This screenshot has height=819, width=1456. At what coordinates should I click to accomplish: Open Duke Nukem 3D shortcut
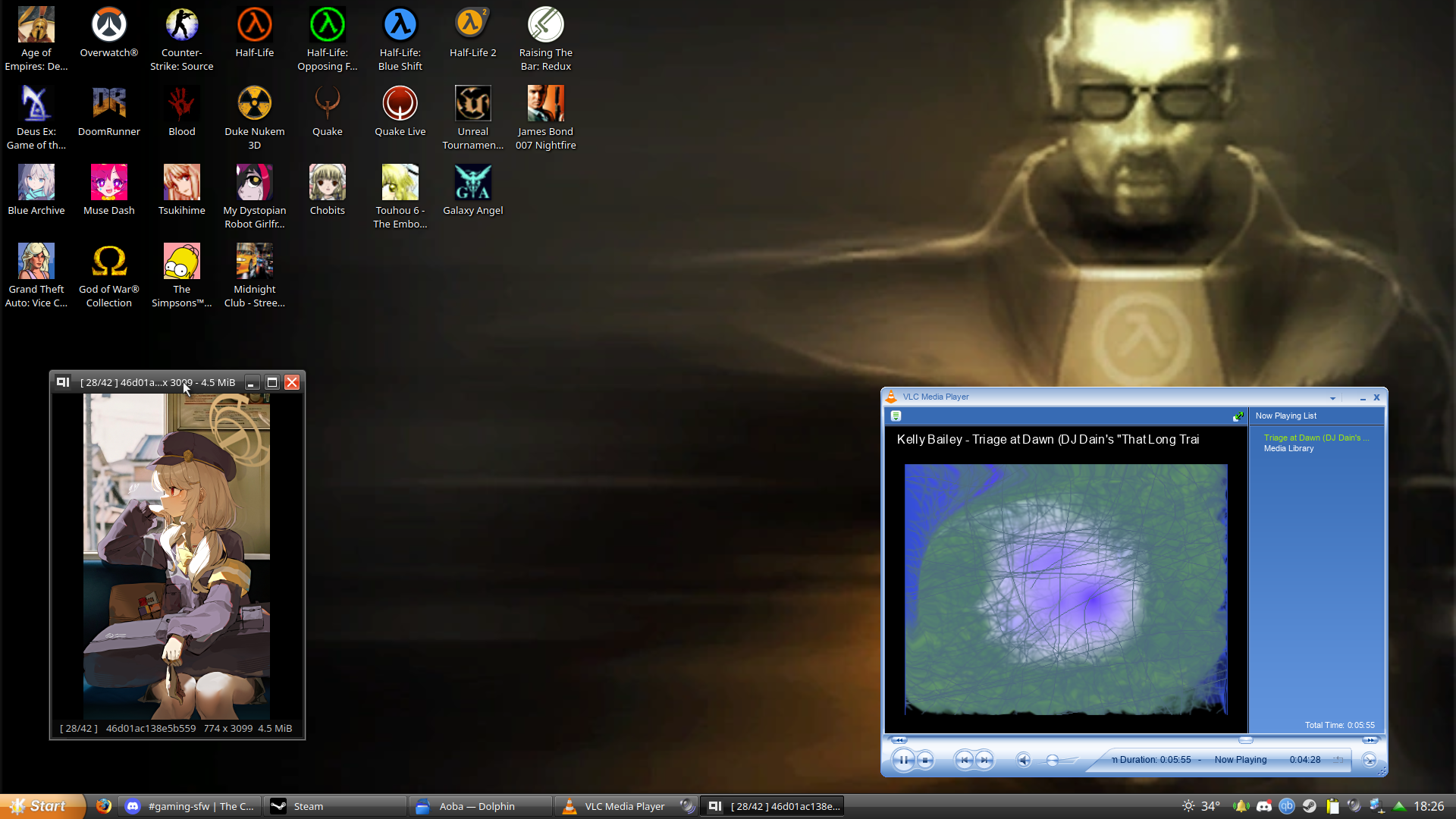tap(255, 118)
